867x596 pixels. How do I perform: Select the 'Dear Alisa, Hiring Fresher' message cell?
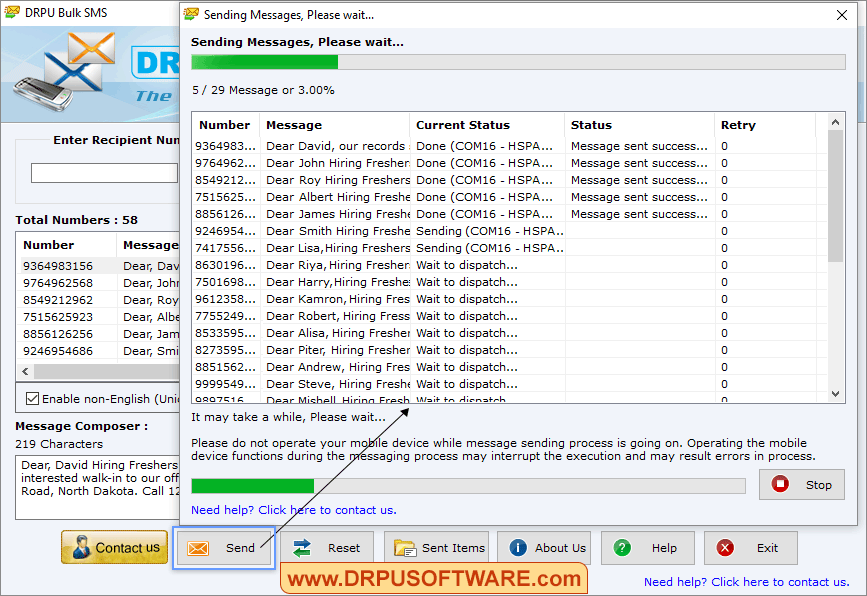click(336, 333)
